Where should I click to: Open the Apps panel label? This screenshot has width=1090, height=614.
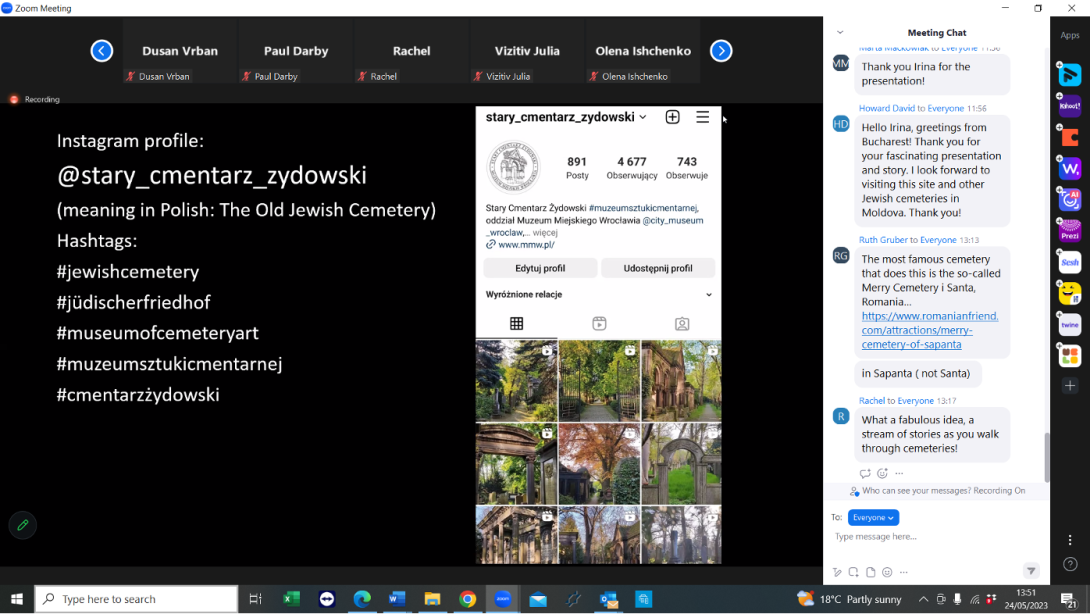(1070, 35)
